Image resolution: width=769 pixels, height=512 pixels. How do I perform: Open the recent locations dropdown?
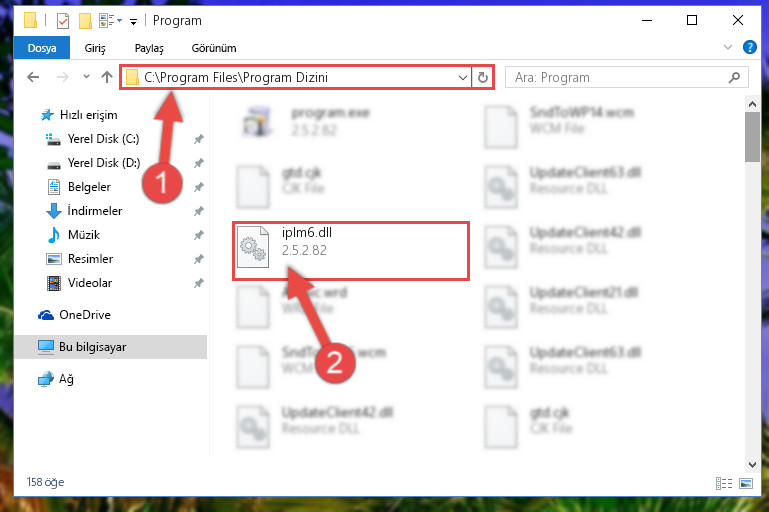[x=86, y=77]
